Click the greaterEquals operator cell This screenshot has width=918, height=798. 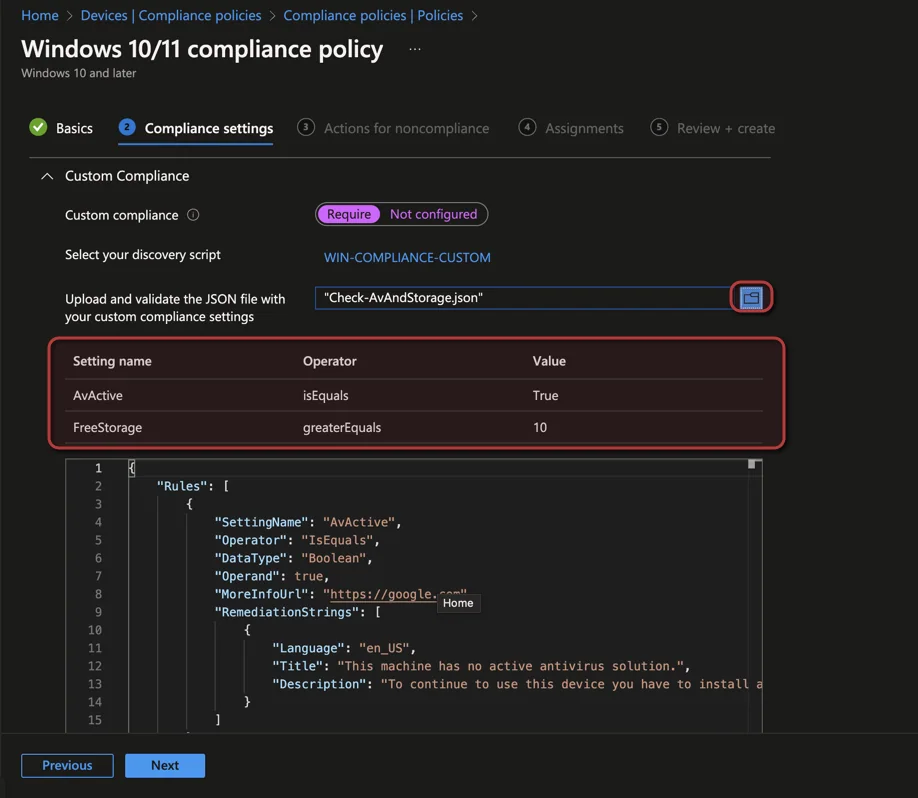[x=342, y=428]
